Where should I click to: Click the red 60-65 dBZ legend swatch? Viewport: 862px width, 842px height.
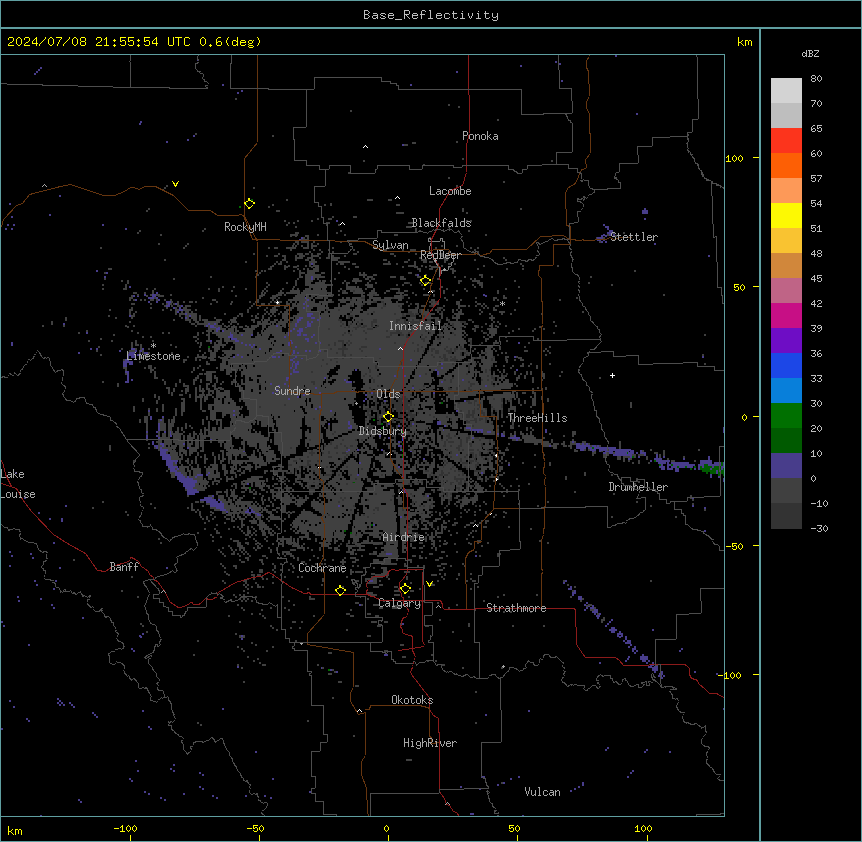coord(786,141)
